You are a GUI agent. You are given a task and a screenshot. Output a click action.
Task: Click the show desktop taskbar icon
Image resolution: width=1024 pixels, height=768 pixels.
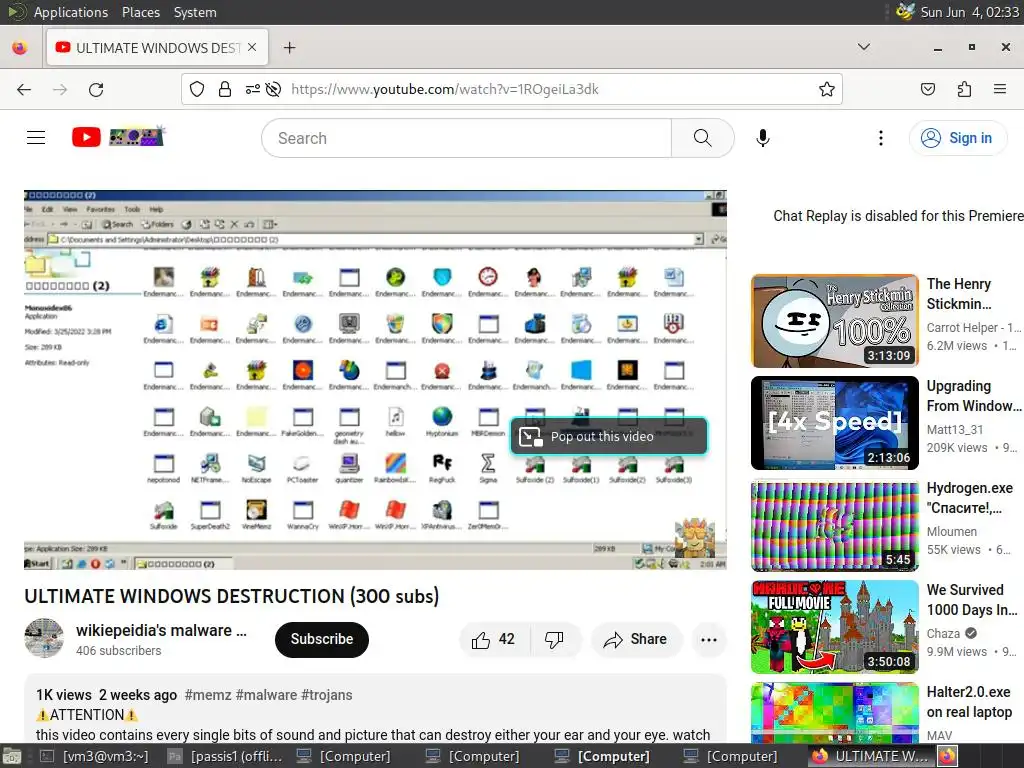pos(13,756)
